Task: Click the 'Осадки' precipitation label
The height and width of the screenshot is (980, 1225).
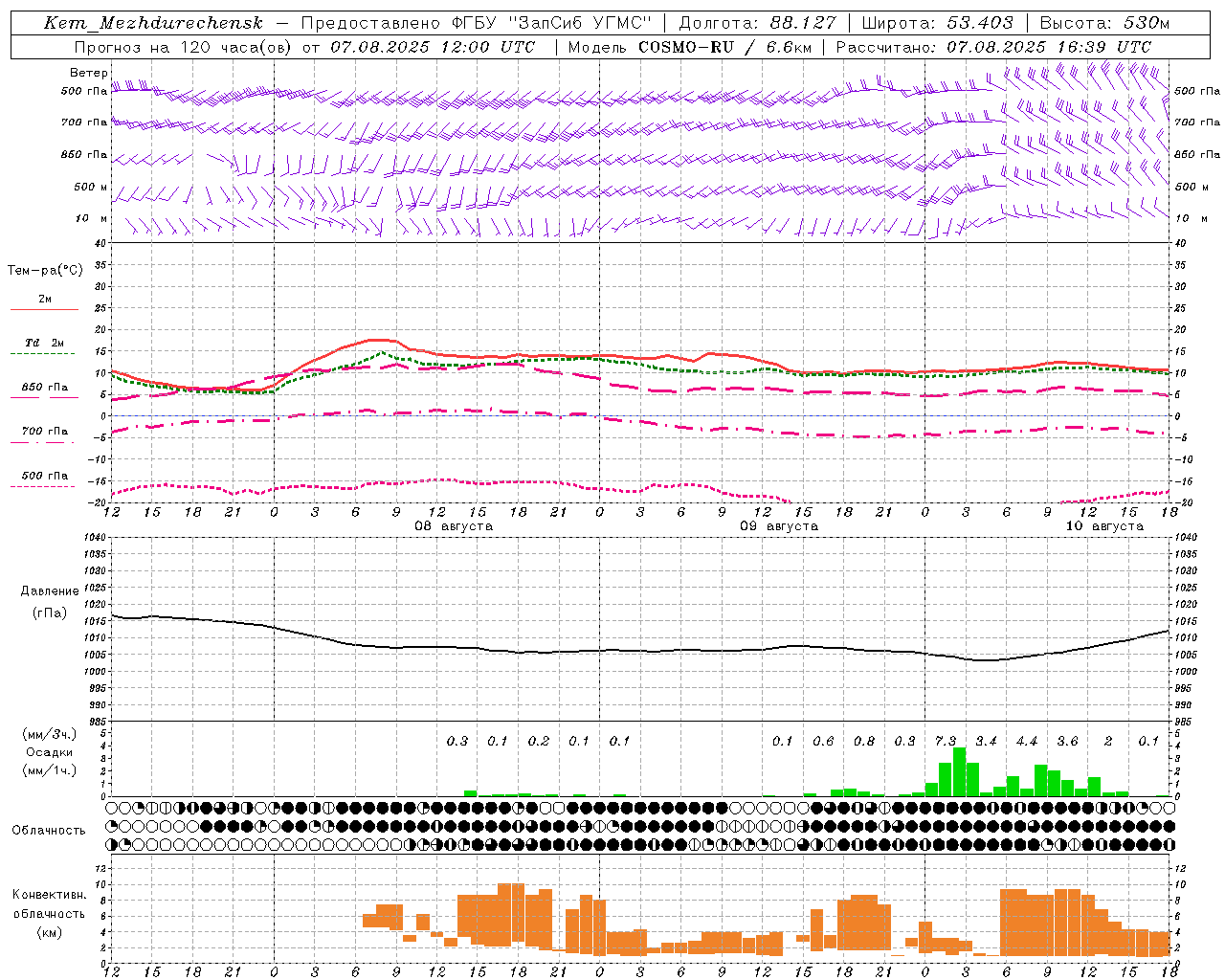Action: tap(50, 752)
